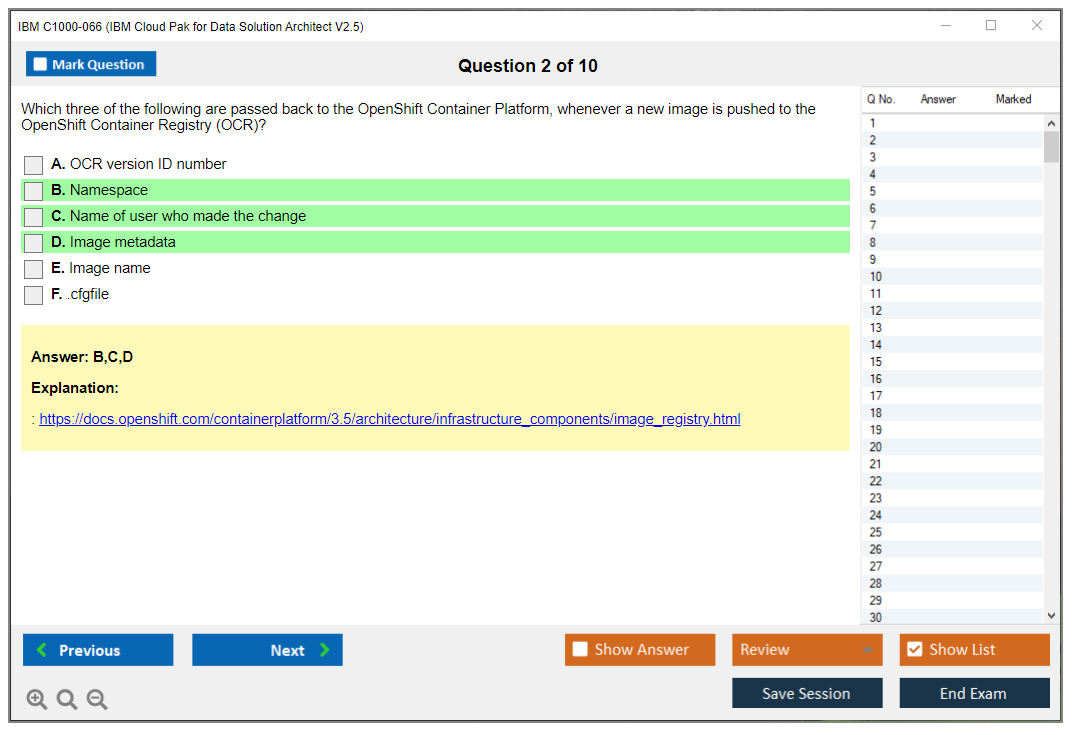Click the zoom in magnifier icon
This screenshot has height=735, width=1075.
click(x=37, y=699)
